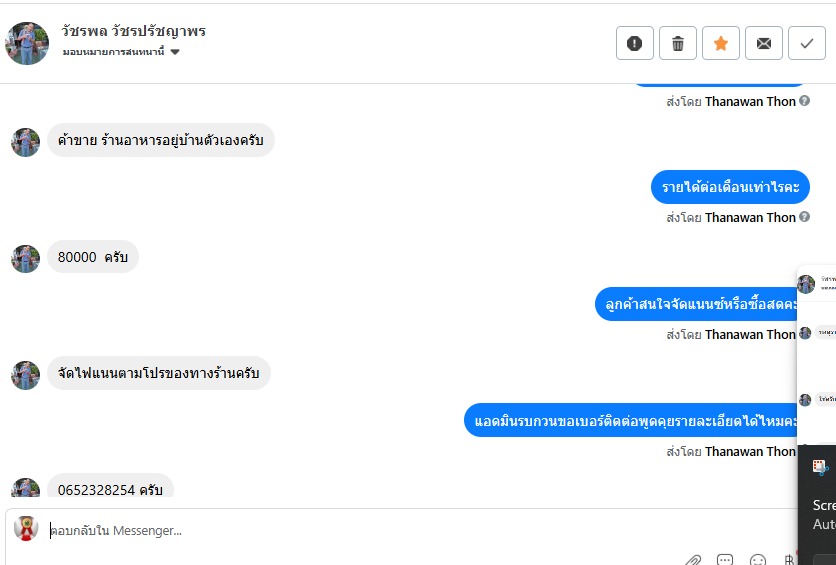Screen dimensions: 836x565
Task: Focus the ตอบกลับใน Messenger reply field
Action: tap(421, 531)
